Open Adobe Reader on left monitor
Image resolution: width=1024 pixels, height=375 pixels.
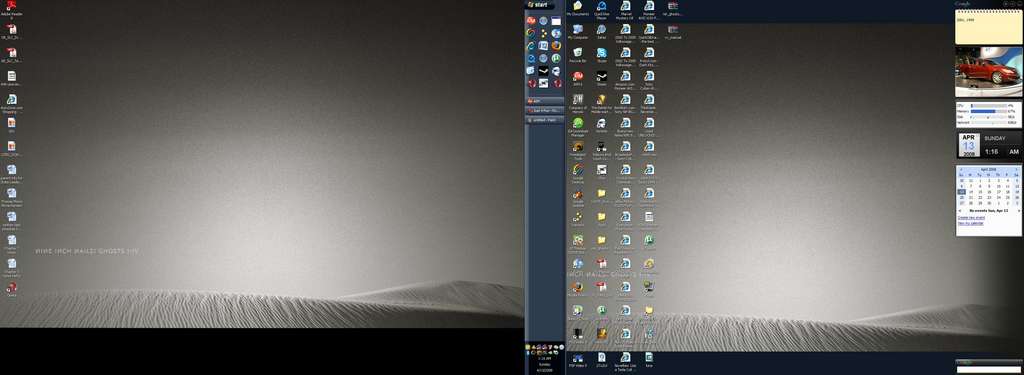(x=12, y=8)
